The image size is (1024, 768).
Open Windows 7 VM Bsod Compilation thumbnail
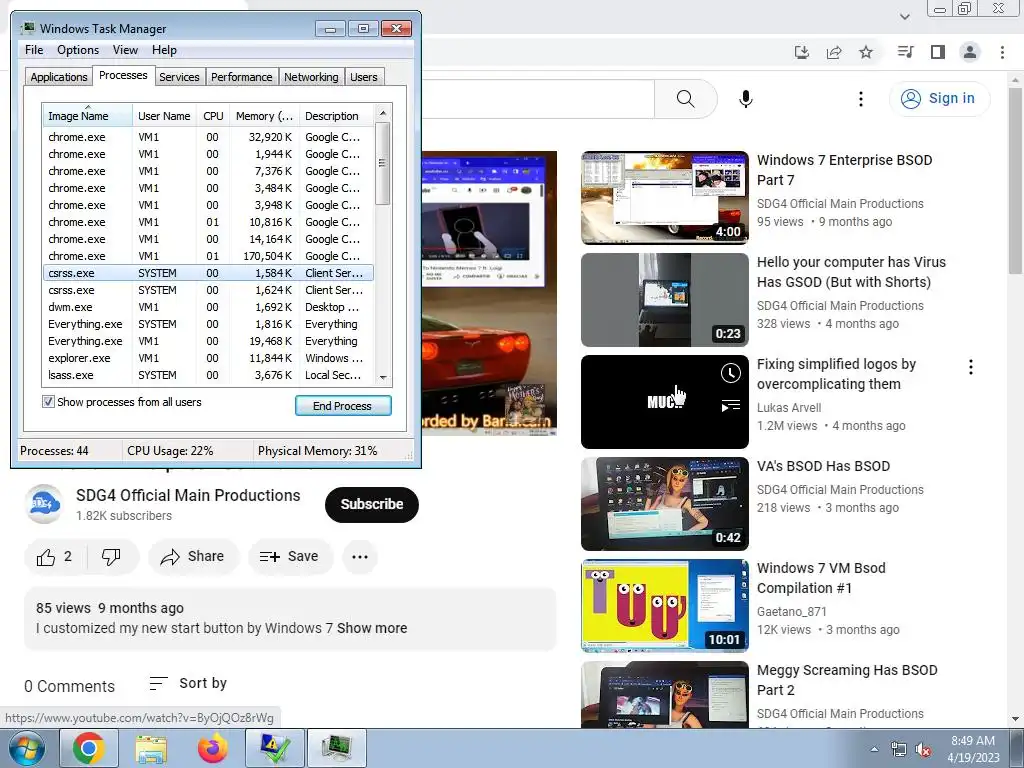665,606
